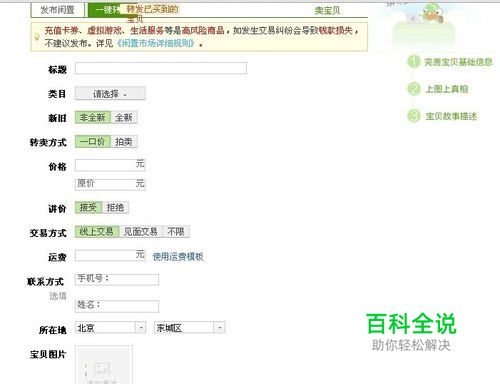Click step 1 完善宝贝基础信息
This screenshot has width=500, height=384.
(450, 62)
